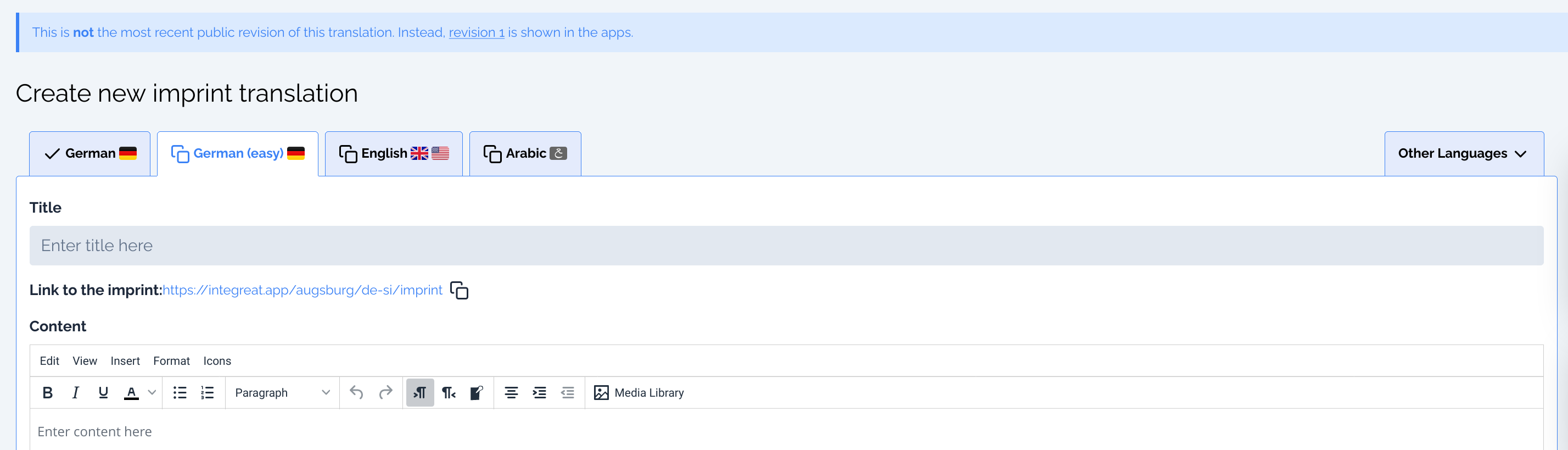1568x450 pixels.
Task: Insert a bulleted list
Action: coord(180,393)
